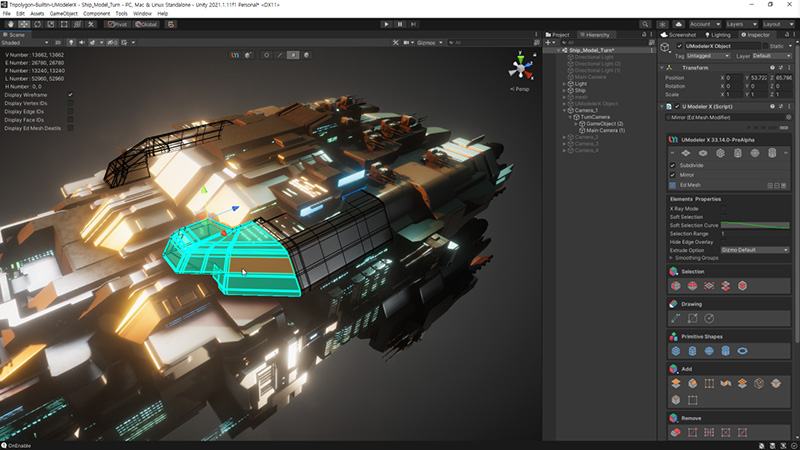Select the Scale tool in the toolbar
800x450 pixels.
(x=51, y=24)
